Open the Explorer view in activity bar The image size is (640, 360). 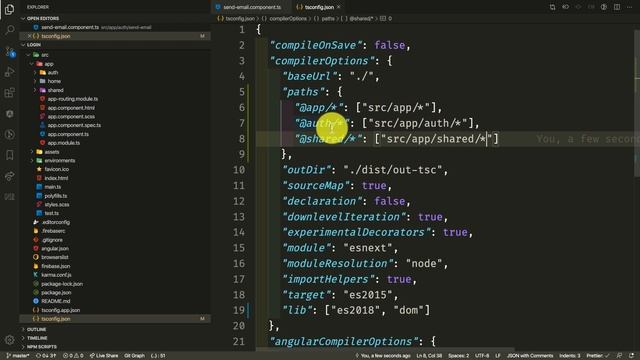(9, 9)
